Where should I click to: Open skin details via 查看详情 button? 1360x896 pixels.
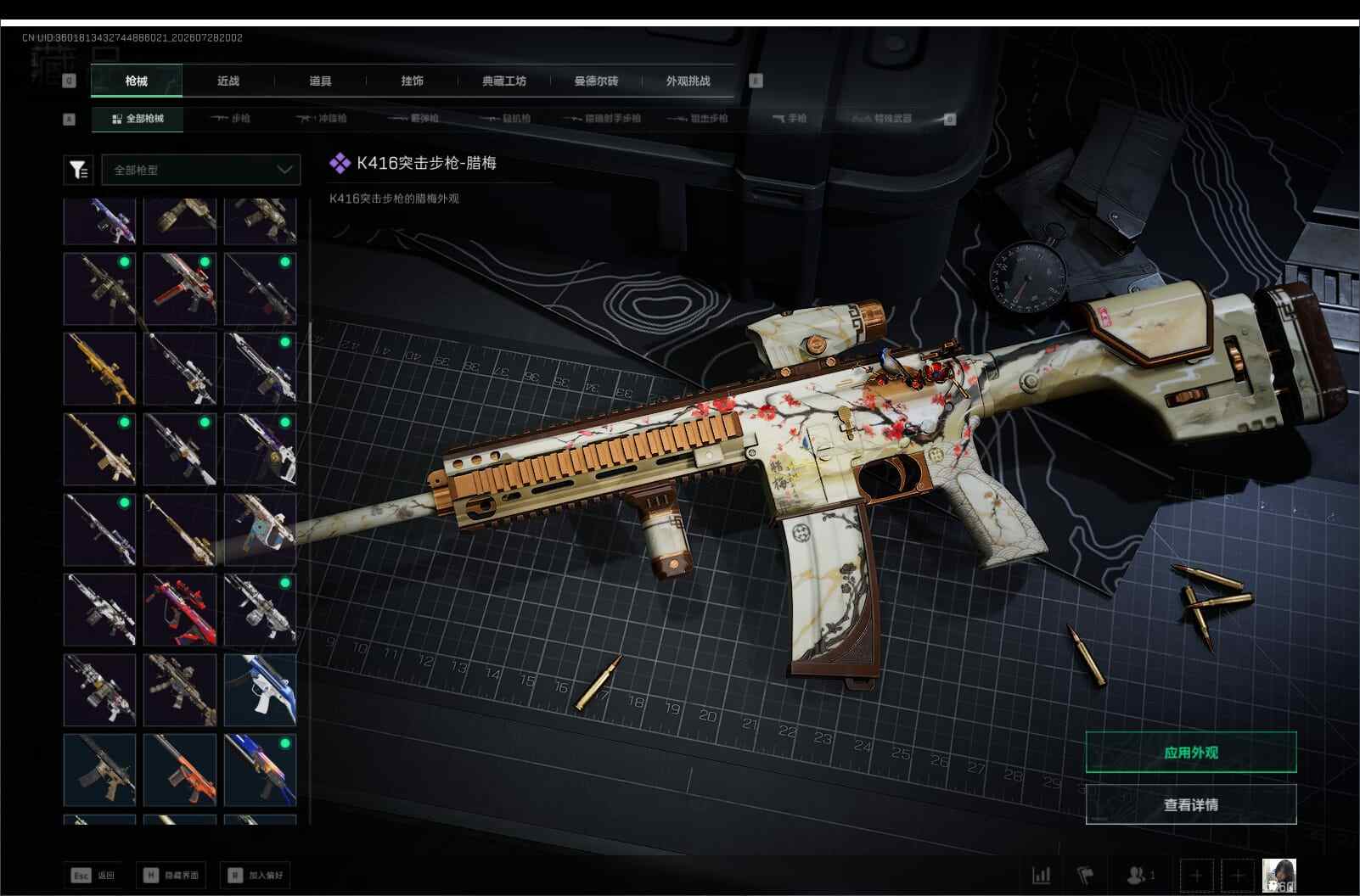(1191, 804)
